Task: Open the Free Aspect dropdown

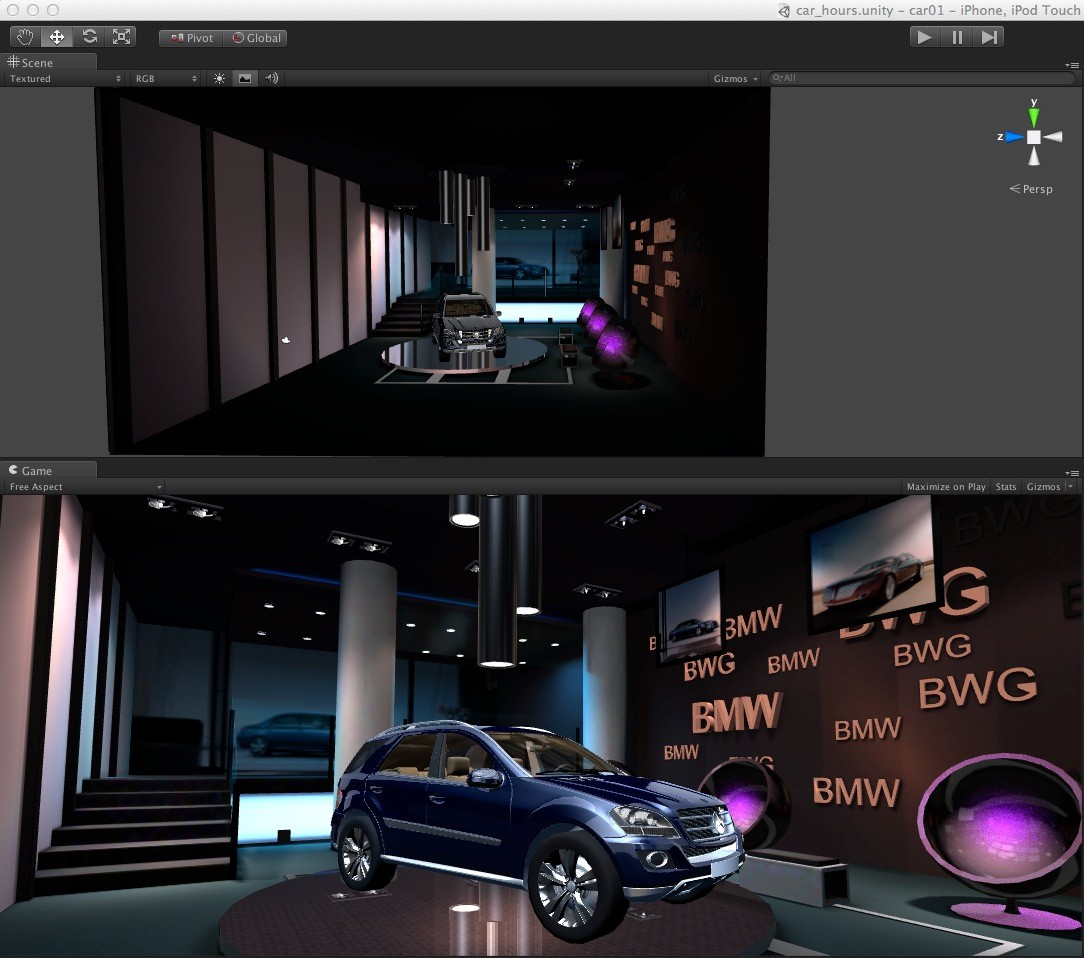Action: 85,487
